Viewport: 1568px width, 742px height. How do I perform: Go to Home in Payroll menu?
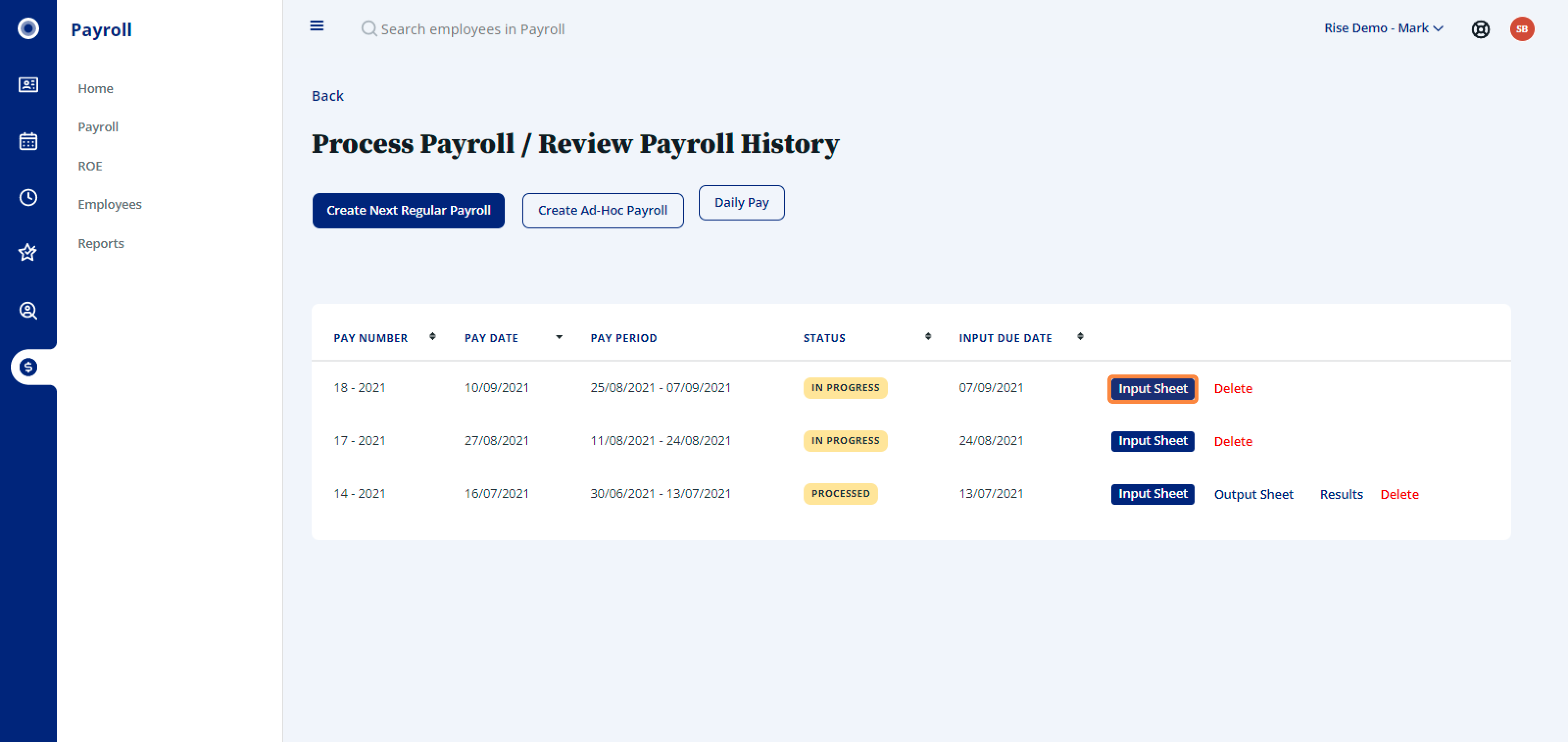click(96, 88)
